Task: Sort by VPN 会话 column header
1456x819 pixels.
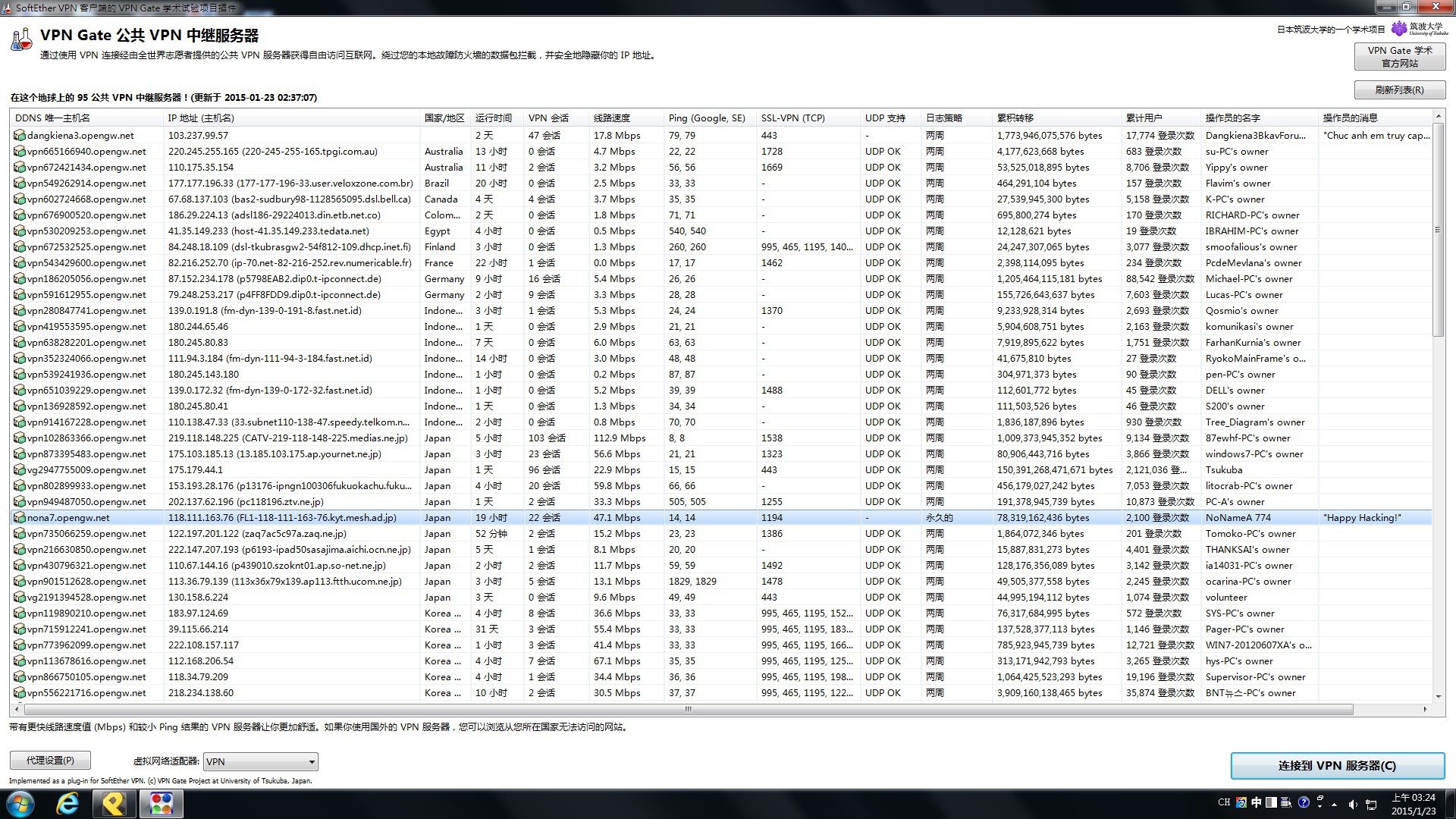Action: coord(557,118)
